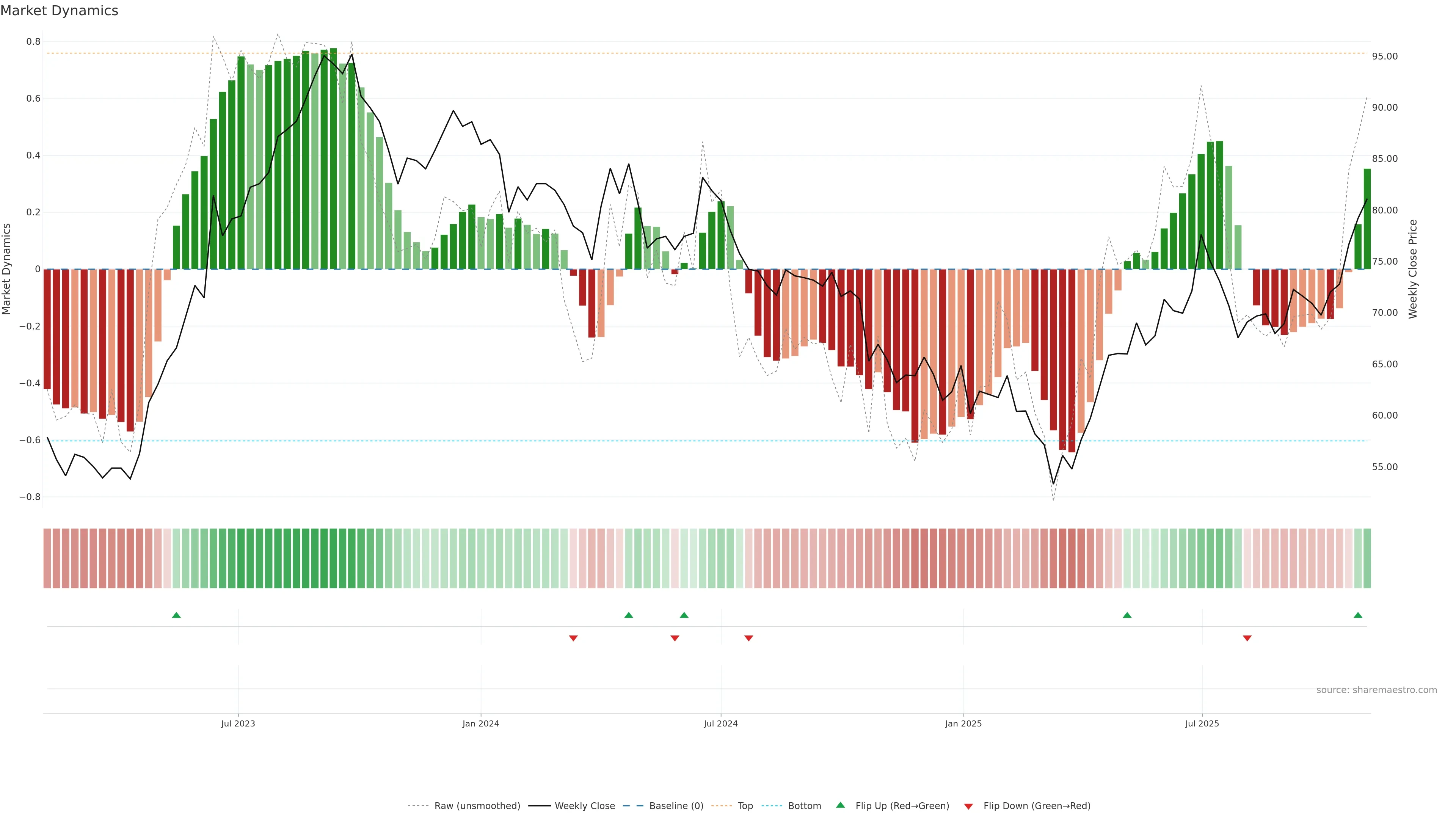Click the first green flip-up marker before Jul 2023

tap(176, 615)
